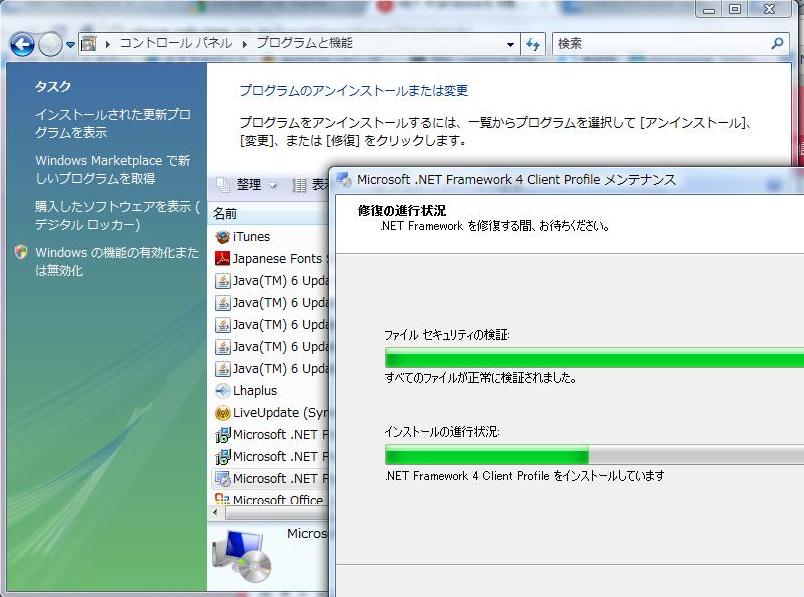Click the first Microsoft .NET Framework icon
The height and width of the screenshot is (597, 804).
[222, 435]
